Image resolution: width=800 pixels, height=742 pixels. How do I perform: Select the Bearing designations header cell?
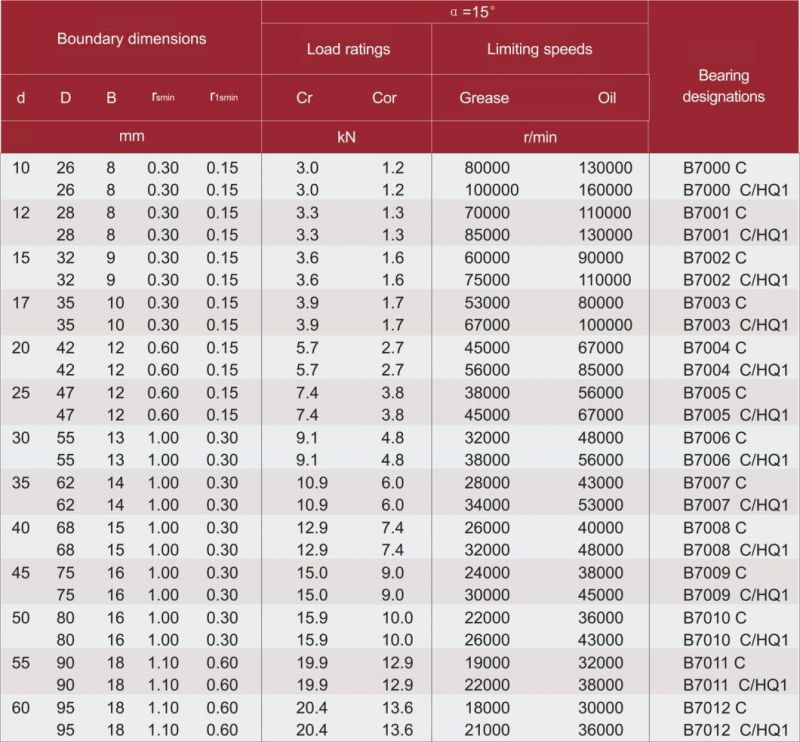pyautogui.click(x=724, y=86)
